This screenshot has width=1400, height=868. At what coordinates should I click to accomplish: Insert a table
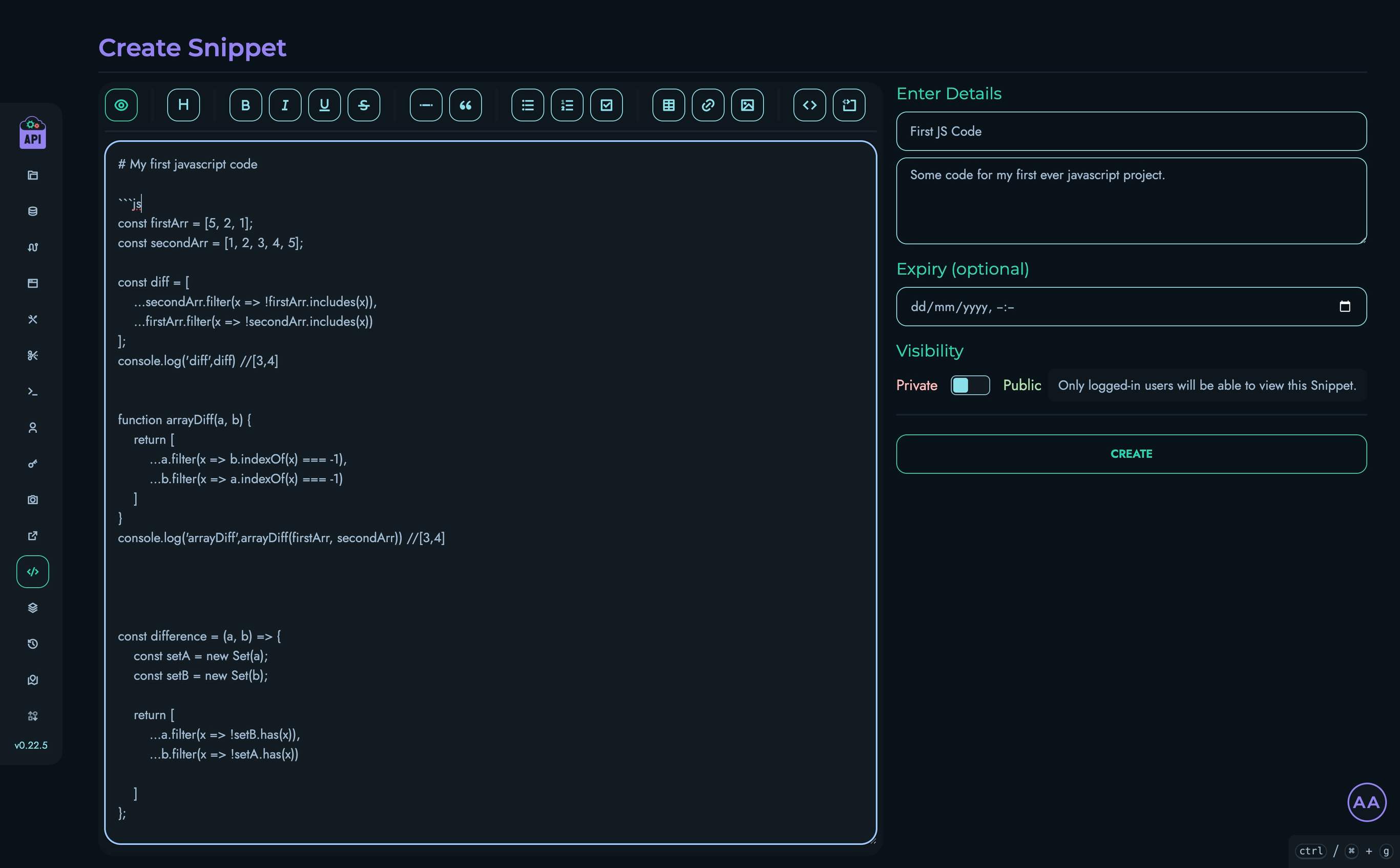668,105
